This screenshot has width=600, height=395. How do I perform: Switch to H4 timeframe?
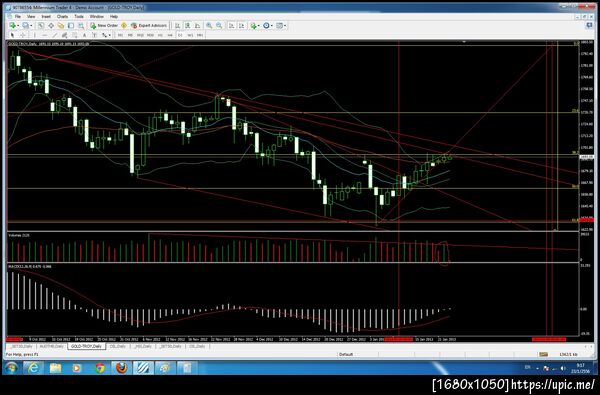coord(170,35)
